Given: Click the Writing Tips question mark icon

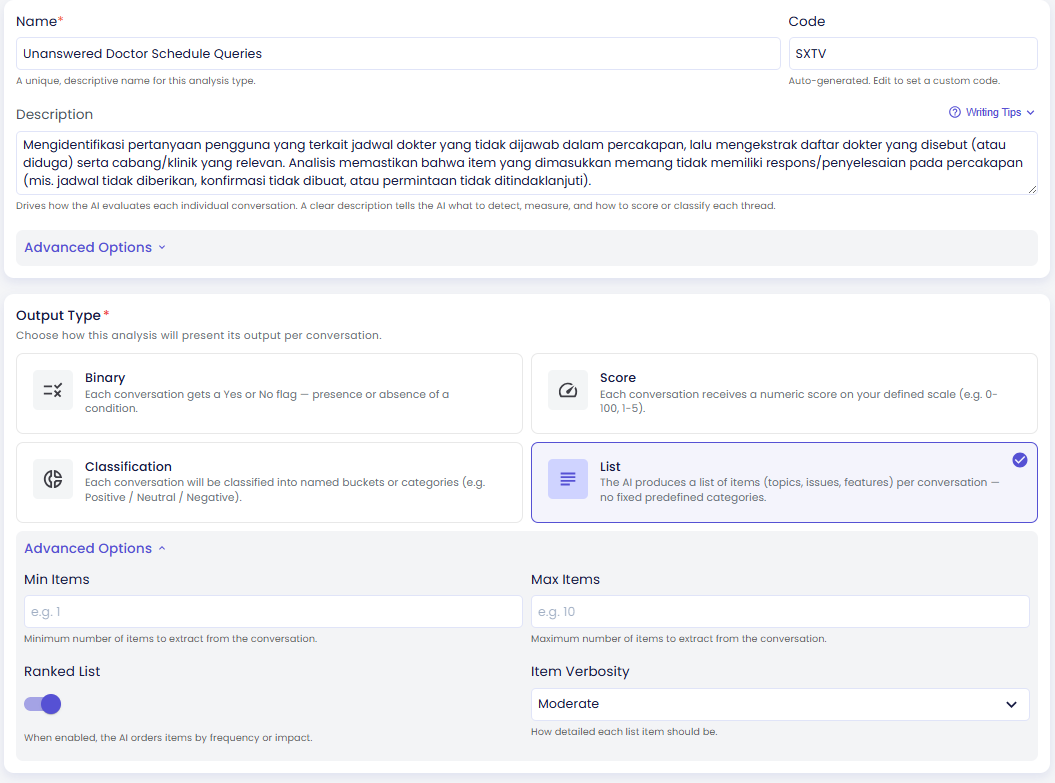Looking at the screenshot, I should coord(955,112).
